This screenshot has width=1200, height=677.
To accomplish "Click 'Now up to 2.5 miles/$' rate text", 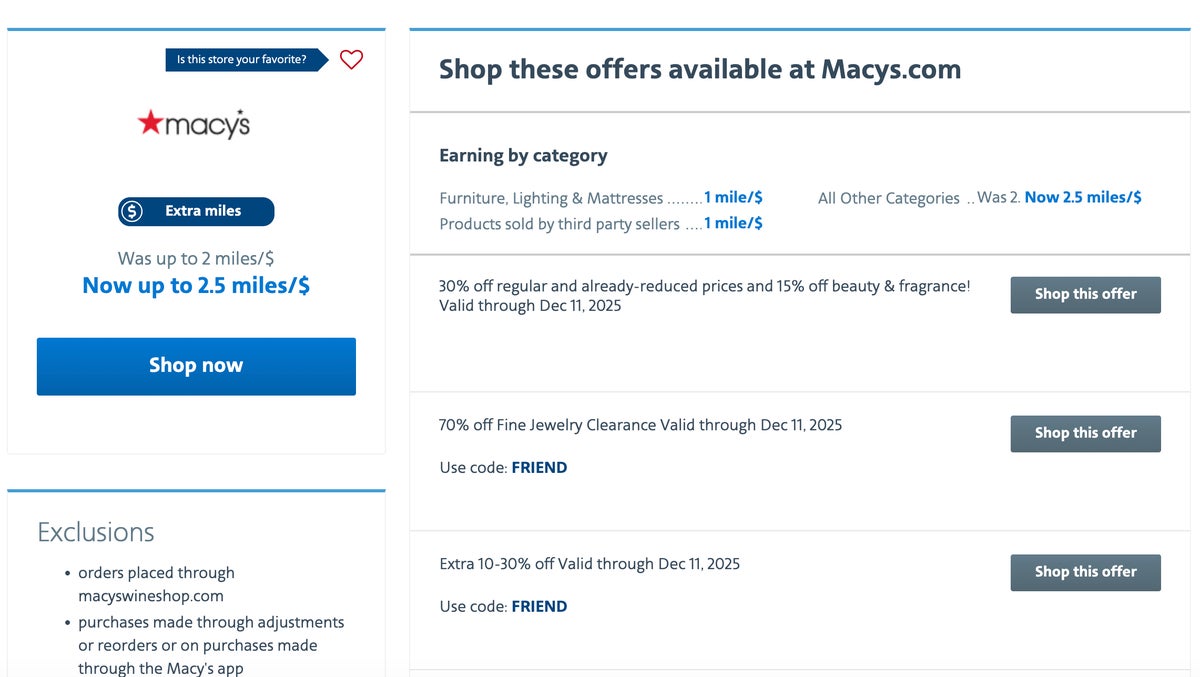I will (x=195, y=284).
